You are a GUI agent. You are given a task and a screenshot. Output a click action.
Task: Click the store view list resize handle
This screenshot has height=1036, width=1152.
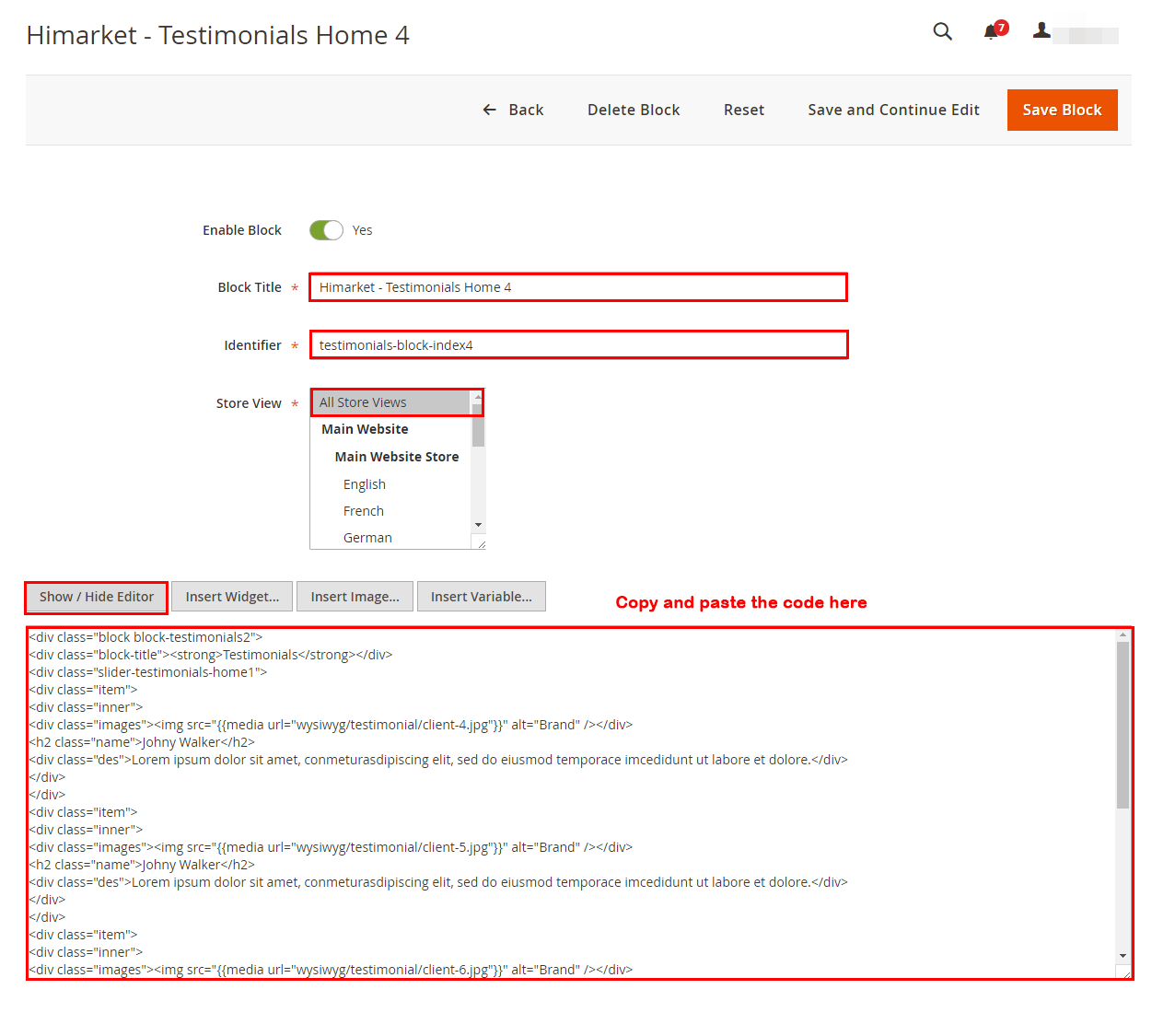[x=479, y=542]
